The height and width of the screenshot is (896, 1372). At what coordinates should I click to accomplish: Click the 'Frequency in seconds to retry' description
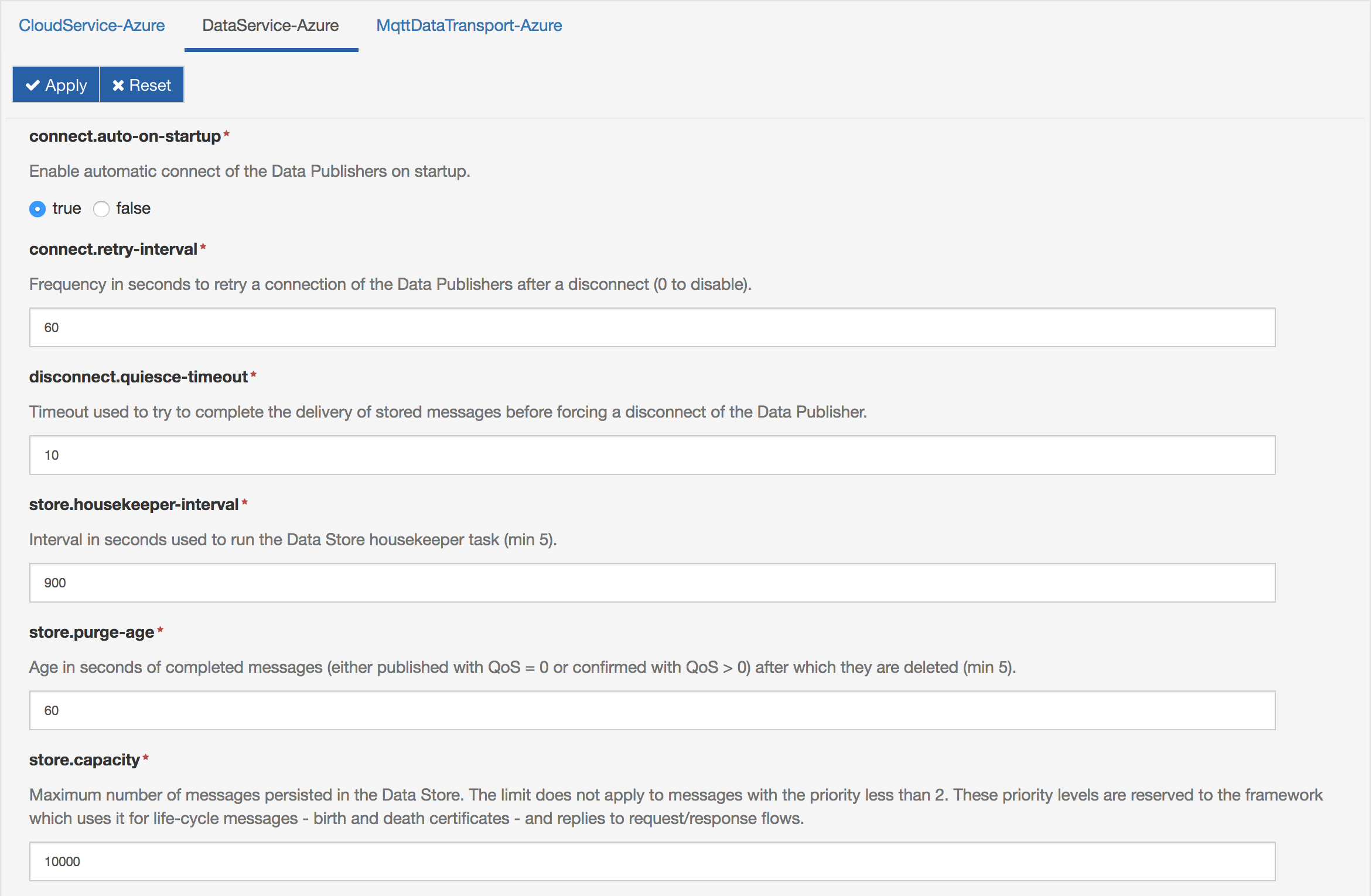tap(390, 285)
